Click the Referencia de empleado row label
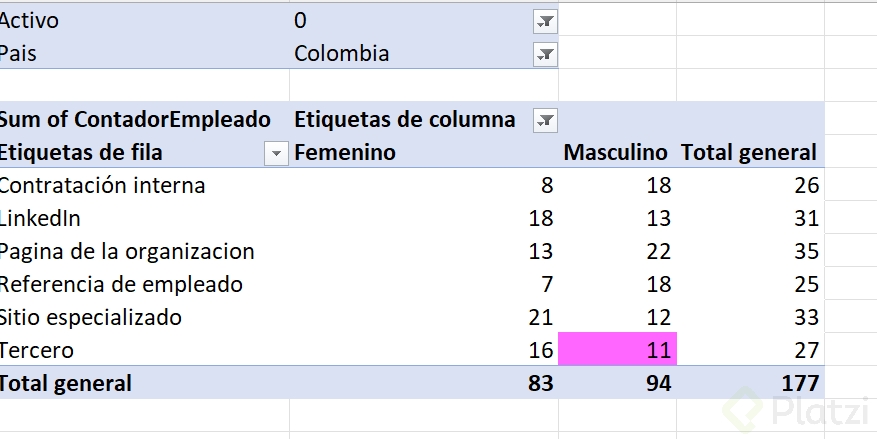 click(x=121, y=284)
